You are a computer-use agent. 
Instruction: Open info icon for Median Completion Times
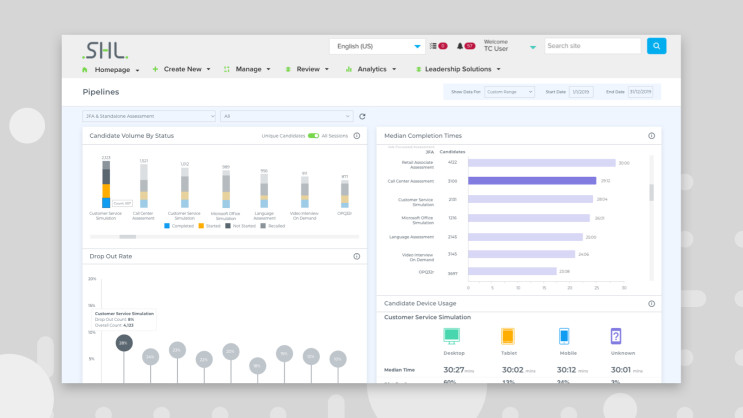pyautogui.click(x=651, y=135)
